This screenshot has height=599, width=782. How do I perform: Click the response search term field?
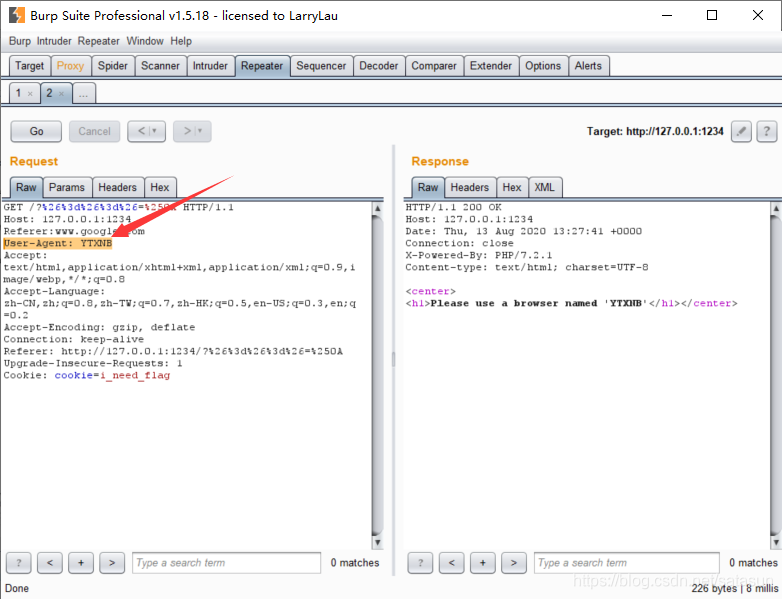pyautogui.click(x=626, y=563)
